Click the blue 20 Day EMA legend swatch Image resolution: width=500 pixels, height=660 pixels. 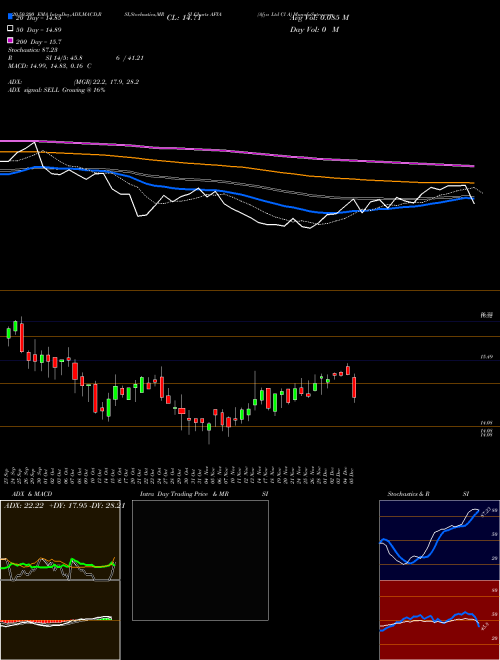tap(10, 17)
